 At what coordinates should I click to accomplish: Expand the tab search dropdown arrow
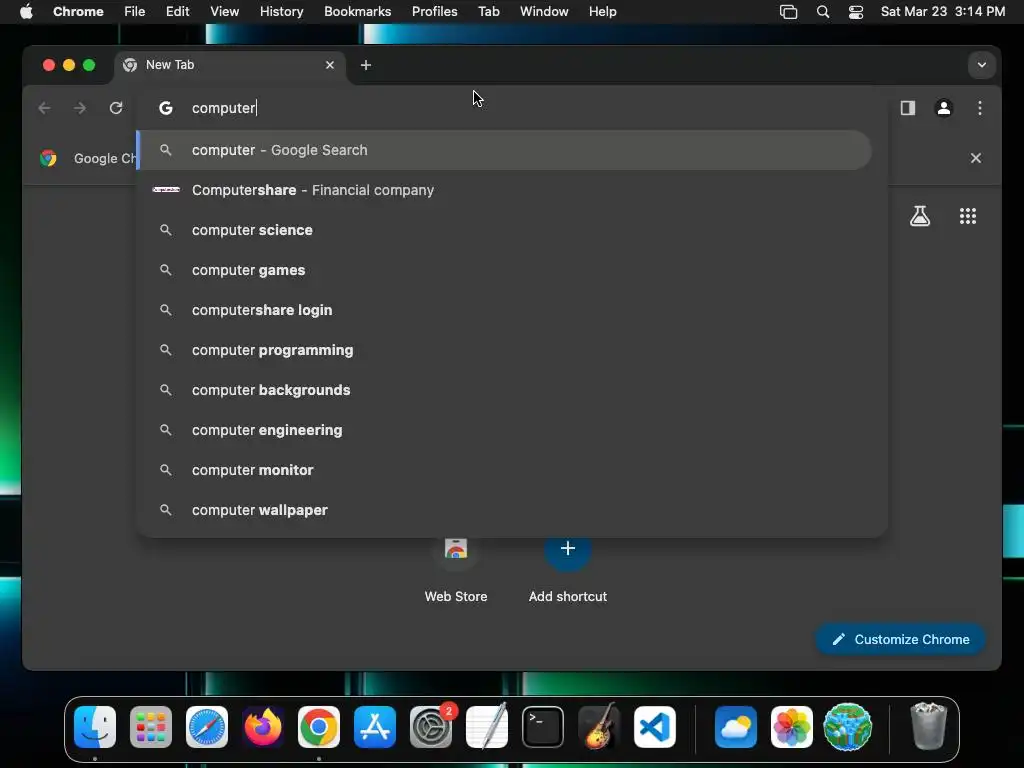point(982,65)
